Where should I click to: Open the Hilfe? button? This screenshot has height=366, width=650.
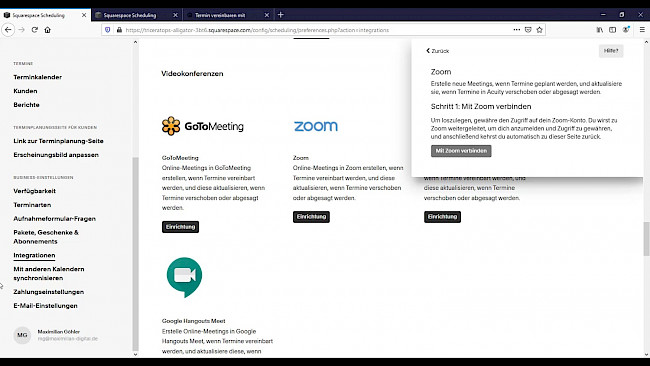(611, 51)
